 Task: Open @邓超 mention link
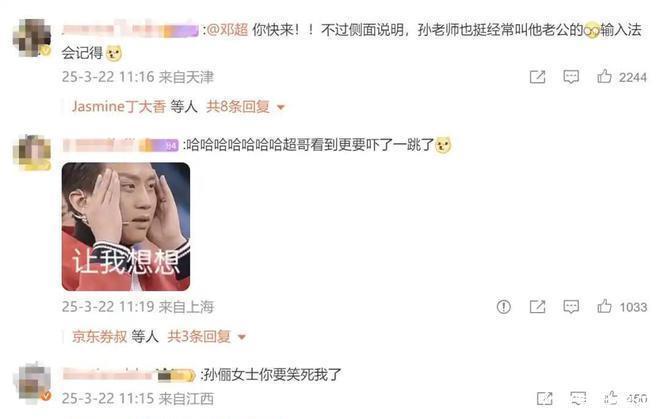coord(227,30)
